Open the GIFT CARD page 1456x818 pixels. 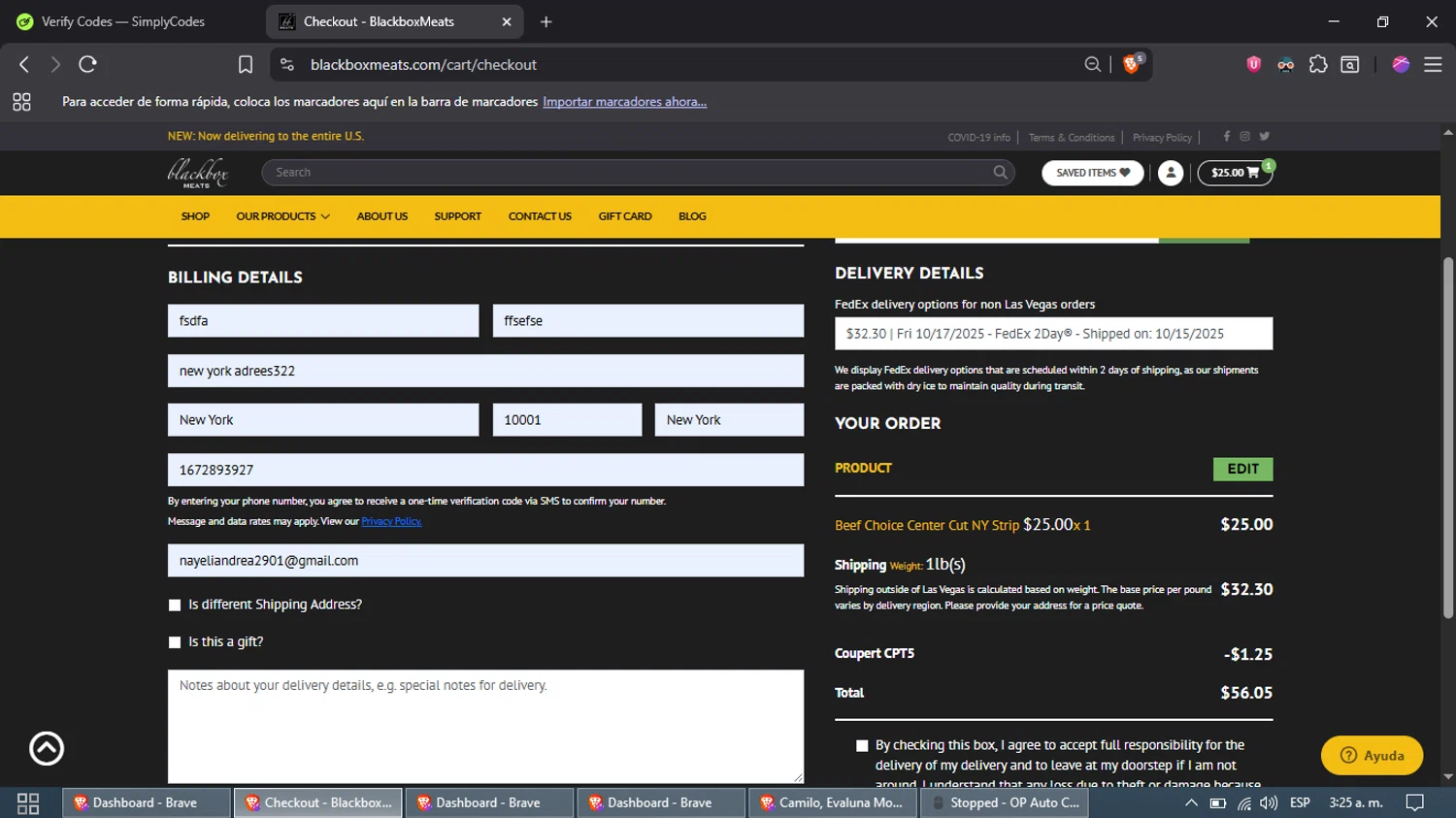tap(625, 216)
